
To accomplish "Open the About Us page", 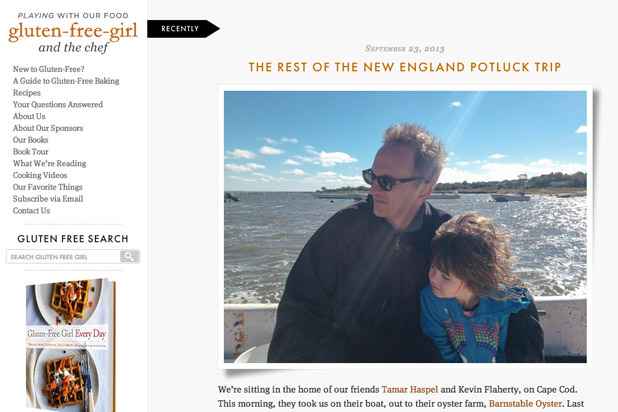I will [x=29, y=116].
